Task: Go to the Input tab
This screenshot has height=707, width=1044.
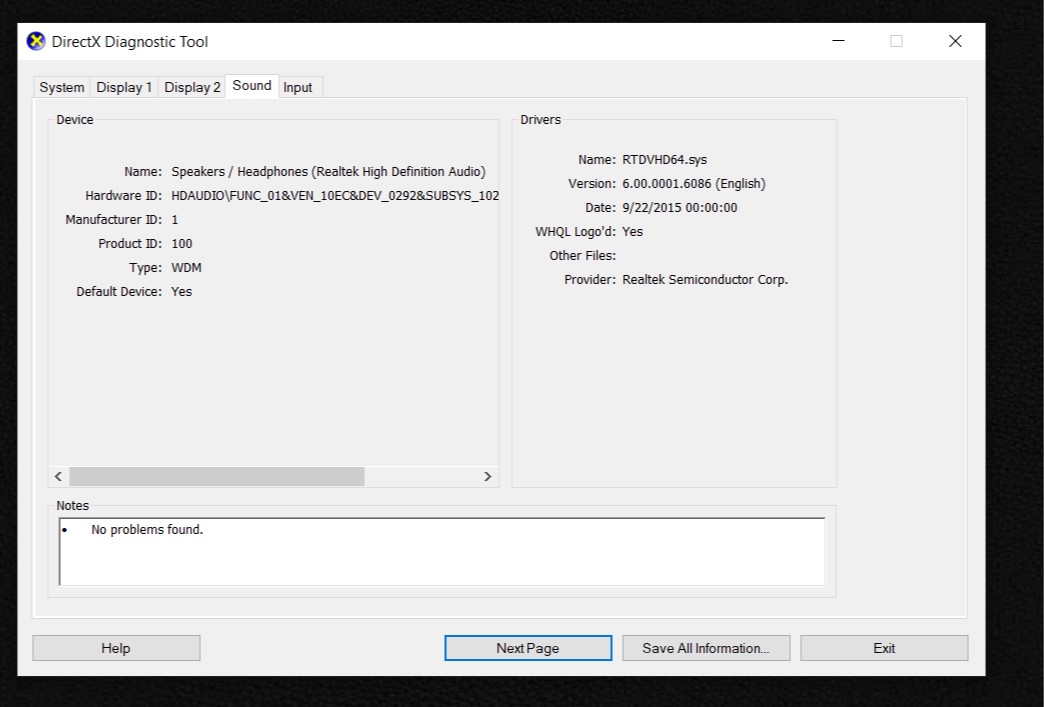Action: point(298,87)
